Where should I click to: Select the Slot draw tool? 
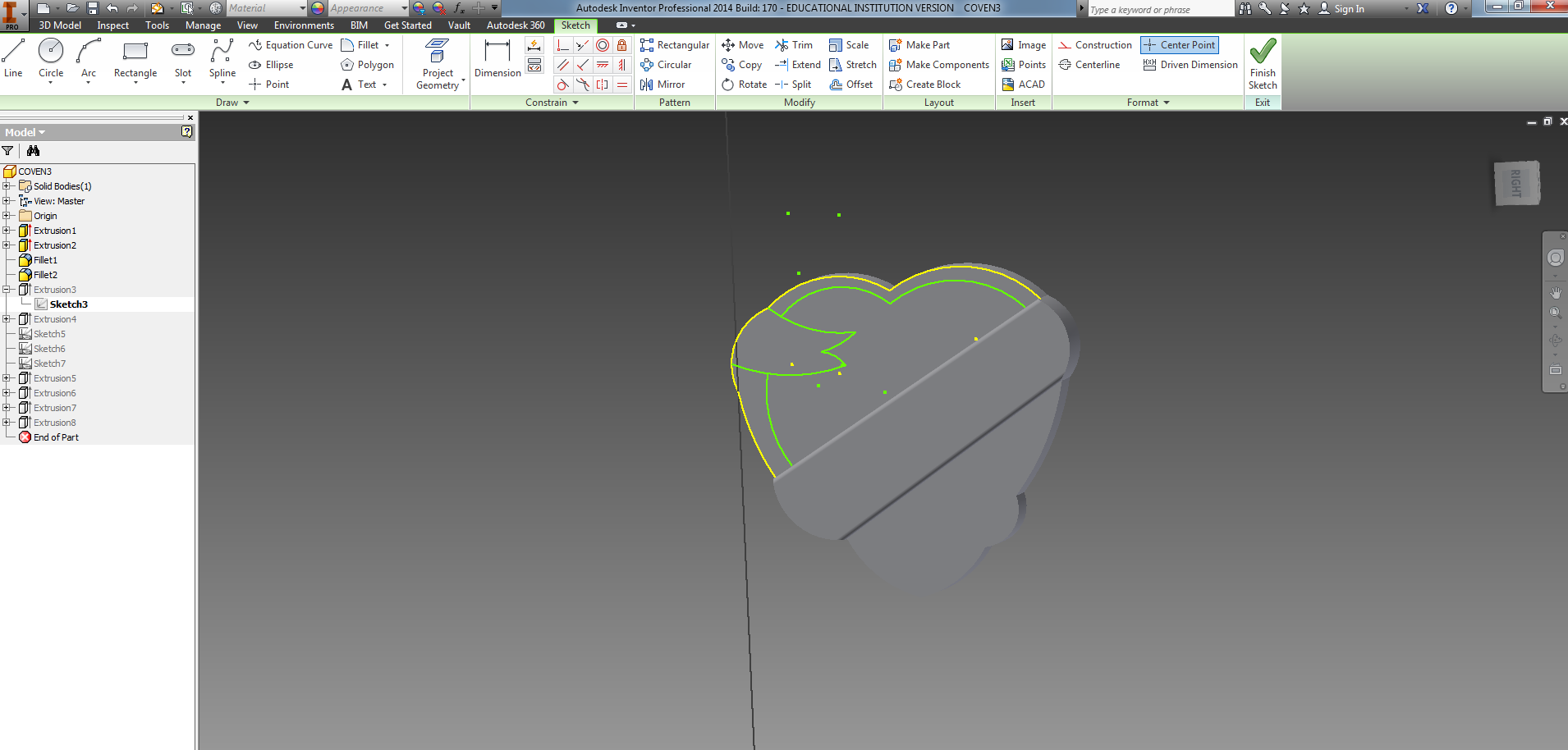pos(183,59)
